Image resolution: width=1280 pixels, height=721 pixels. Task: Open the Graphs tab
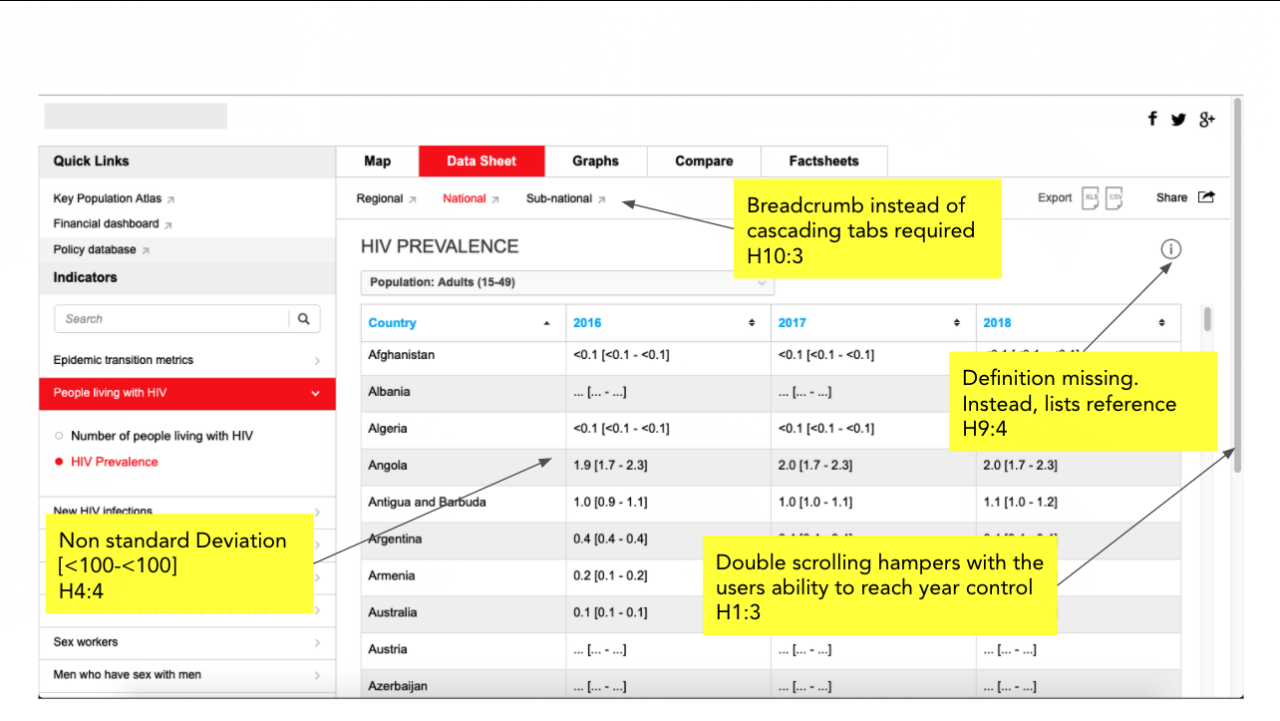(596, 161)
